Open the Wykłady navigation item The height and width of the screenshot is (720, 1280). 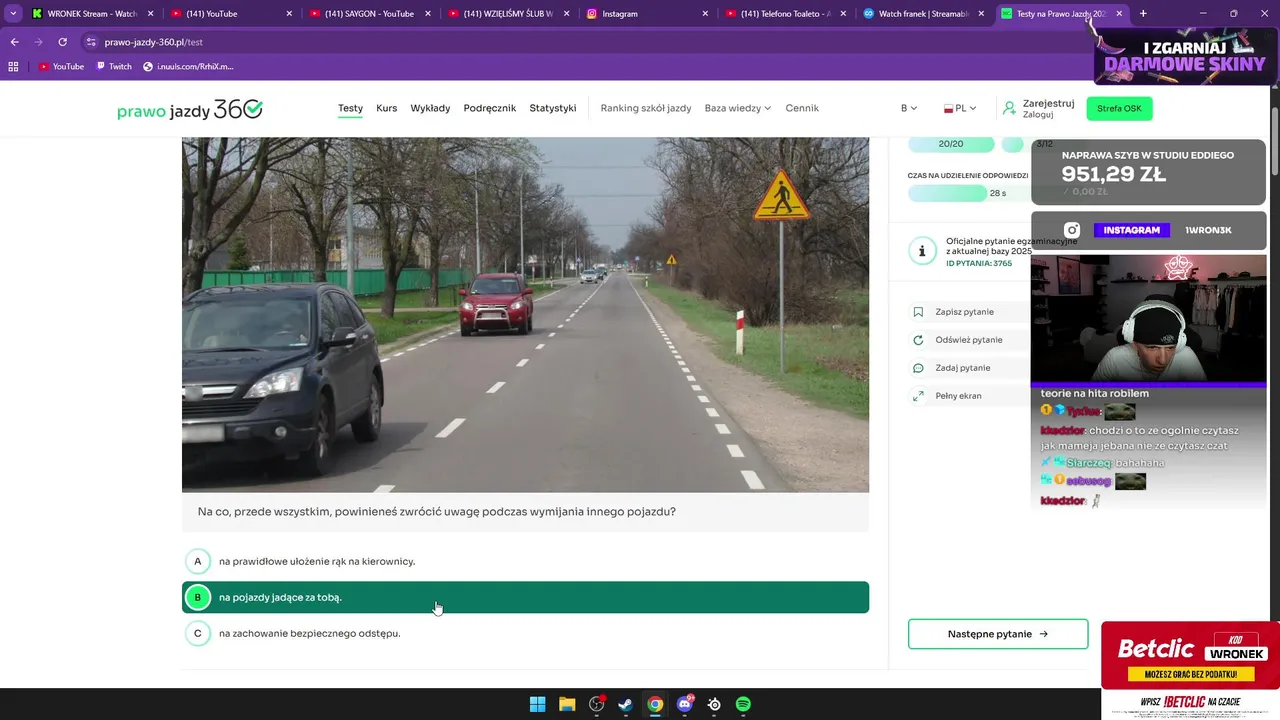[431, 108]
